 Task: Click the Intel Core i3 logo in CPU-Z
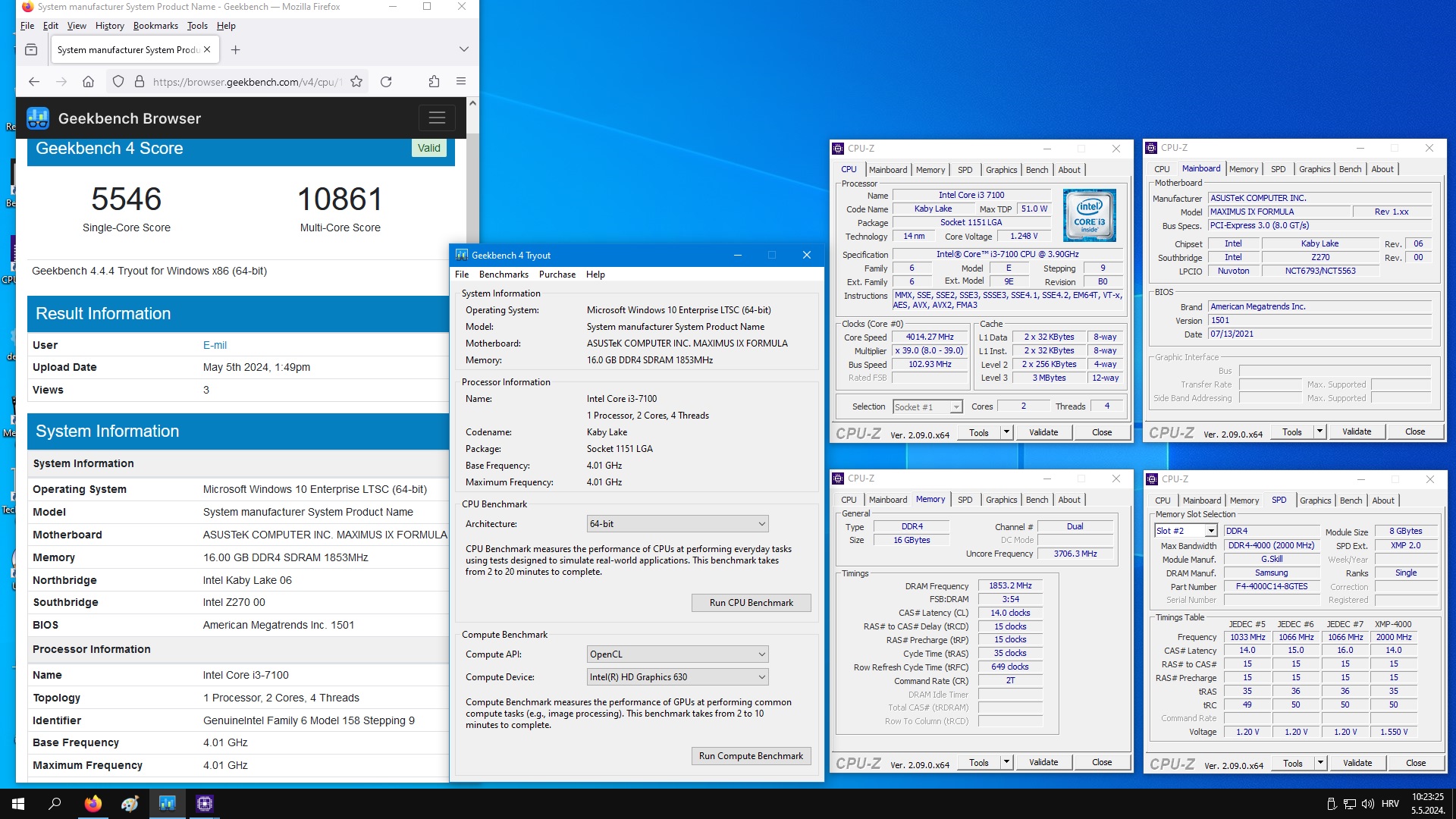click(1090, 215)
